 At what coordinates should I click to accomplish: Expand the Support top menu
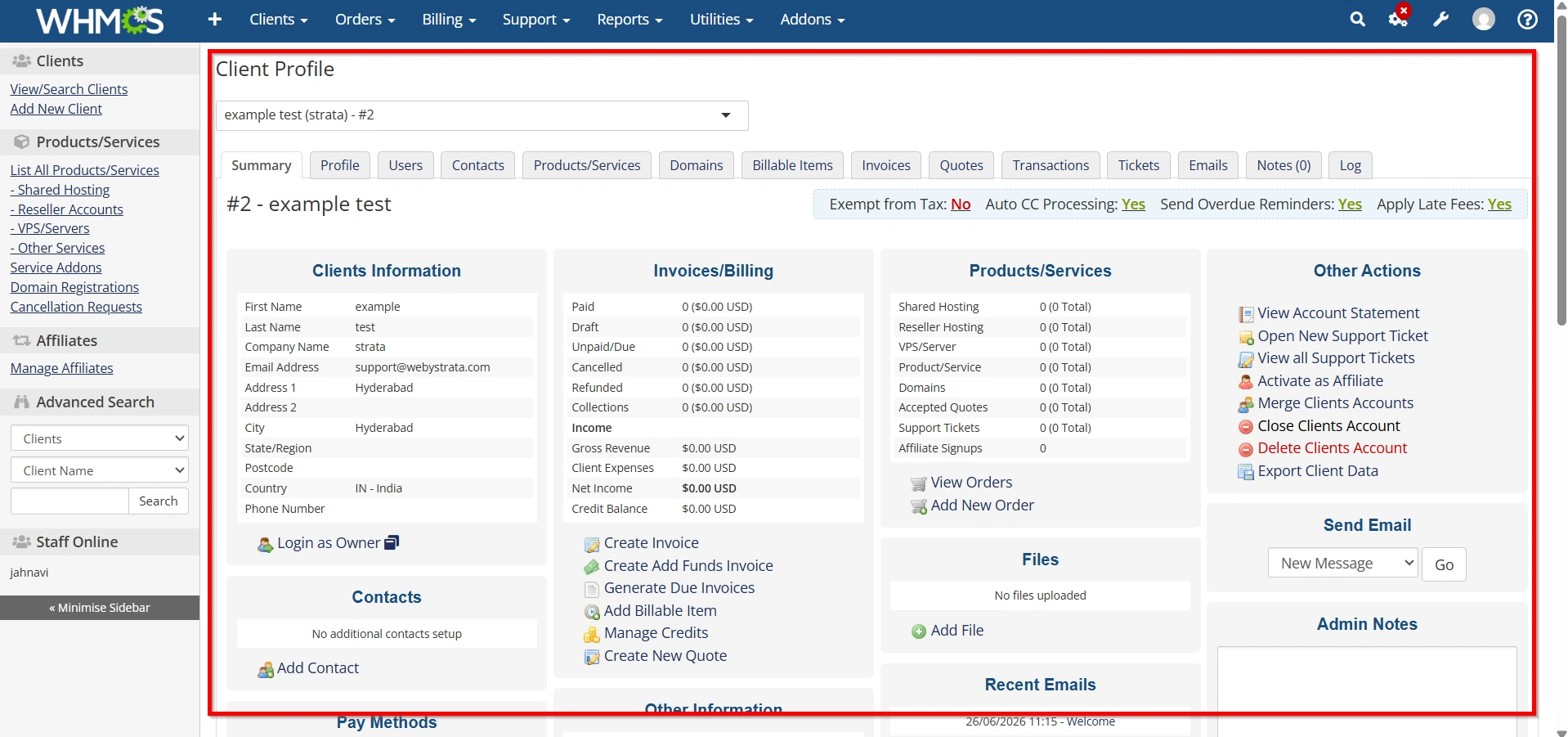click(x=536, y=20)
